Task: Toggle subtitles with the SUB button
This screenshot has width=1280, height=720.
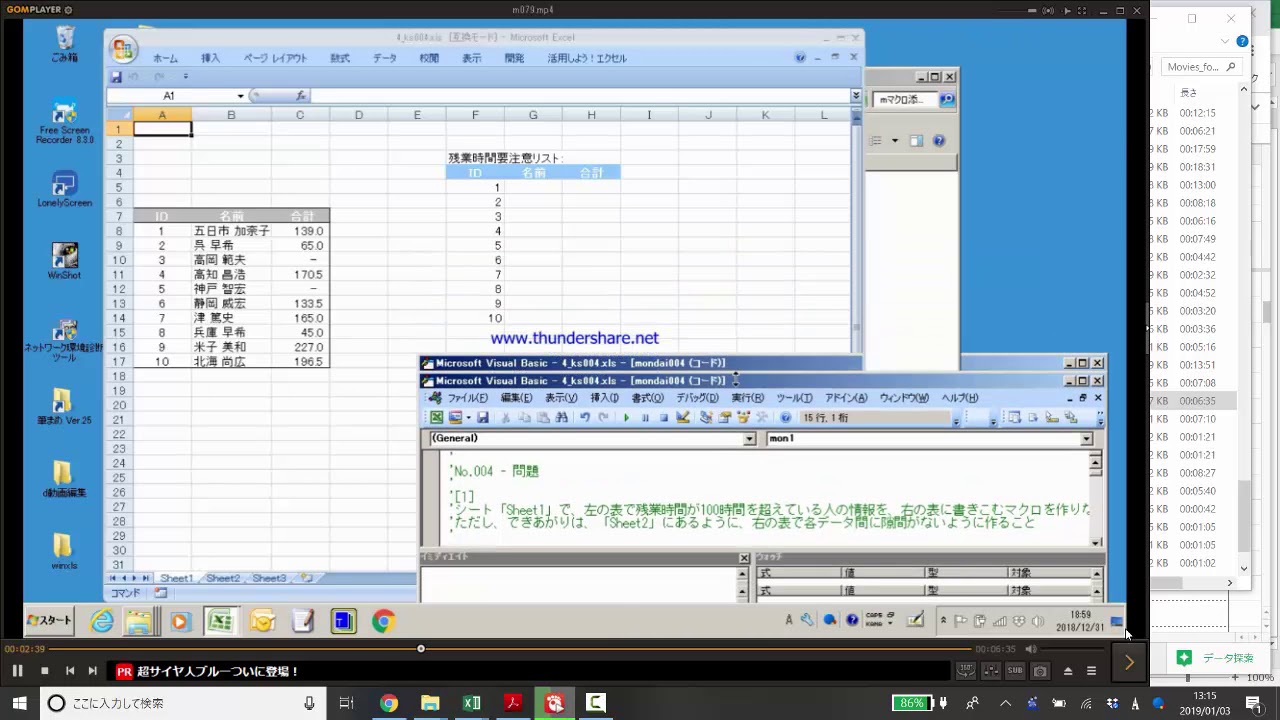Action: pos(1015,671)
